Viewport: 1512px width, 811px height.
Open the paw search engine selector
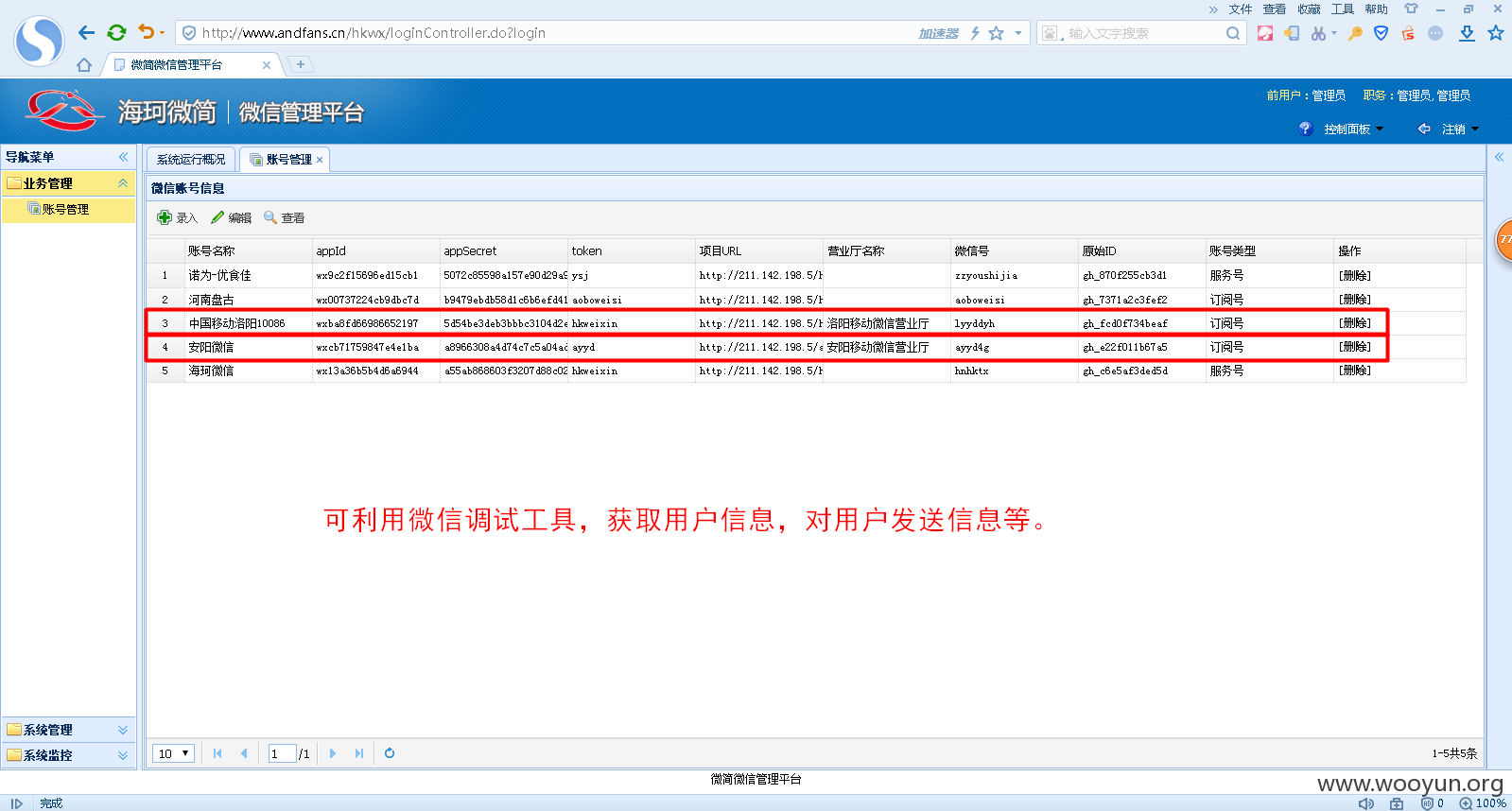pyautogui.click(x=1050, y=33)
